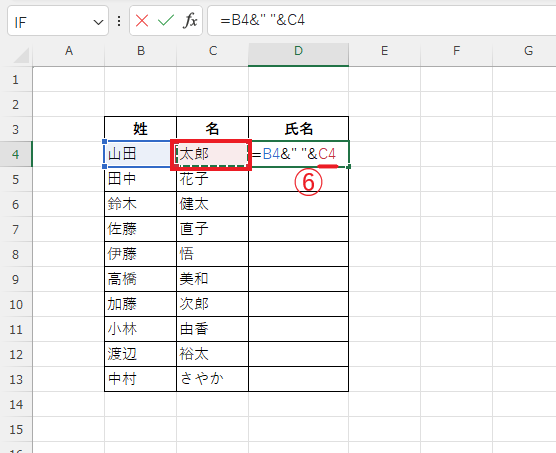Click cell containing 中村
The height and width of the screenshot is (453, 556).
(141, 379)
